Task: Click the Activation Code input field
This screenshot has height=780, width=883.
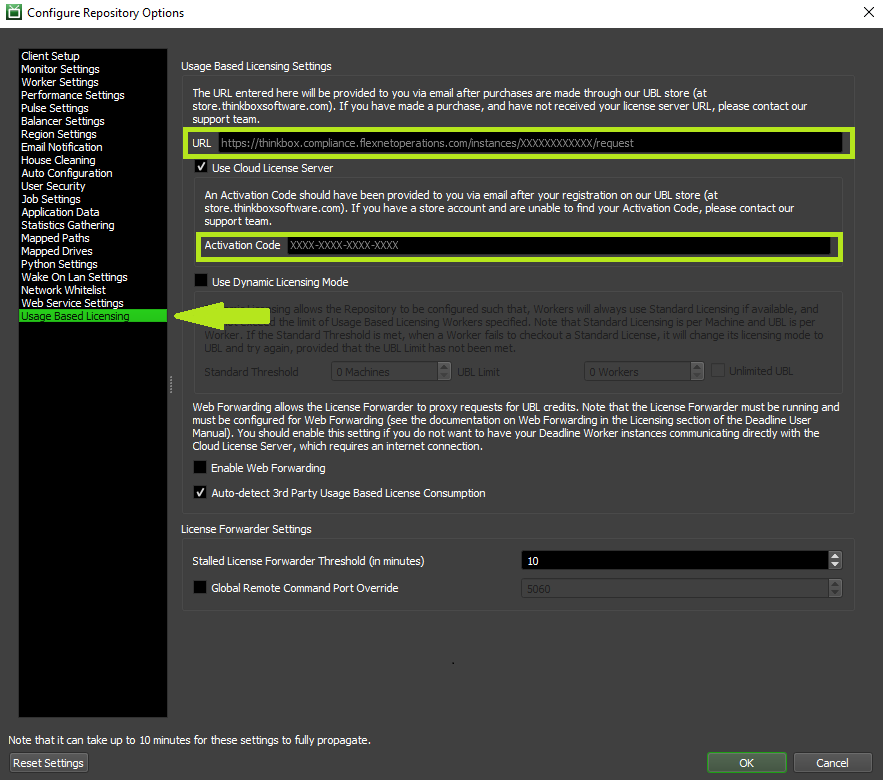Action: [558, 246]
